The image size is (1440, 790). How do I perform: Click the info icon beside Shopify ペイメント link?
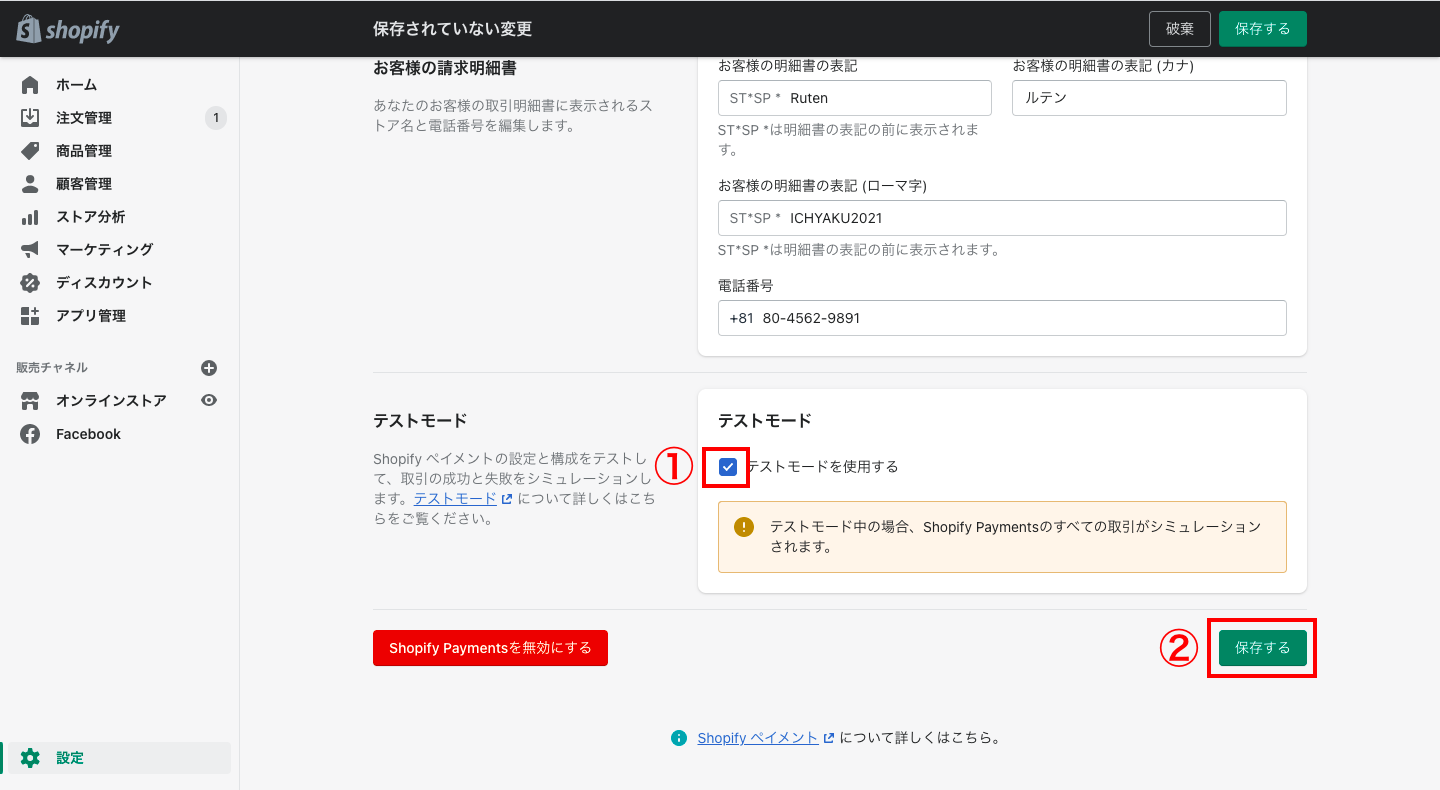tap(679, 738)
